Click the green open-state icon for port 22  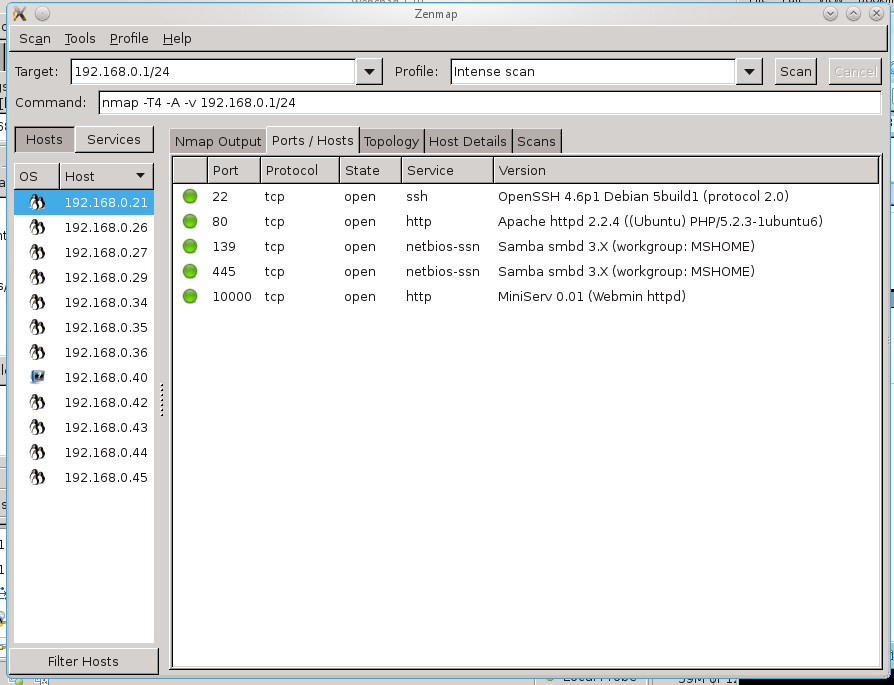point(189,196)
